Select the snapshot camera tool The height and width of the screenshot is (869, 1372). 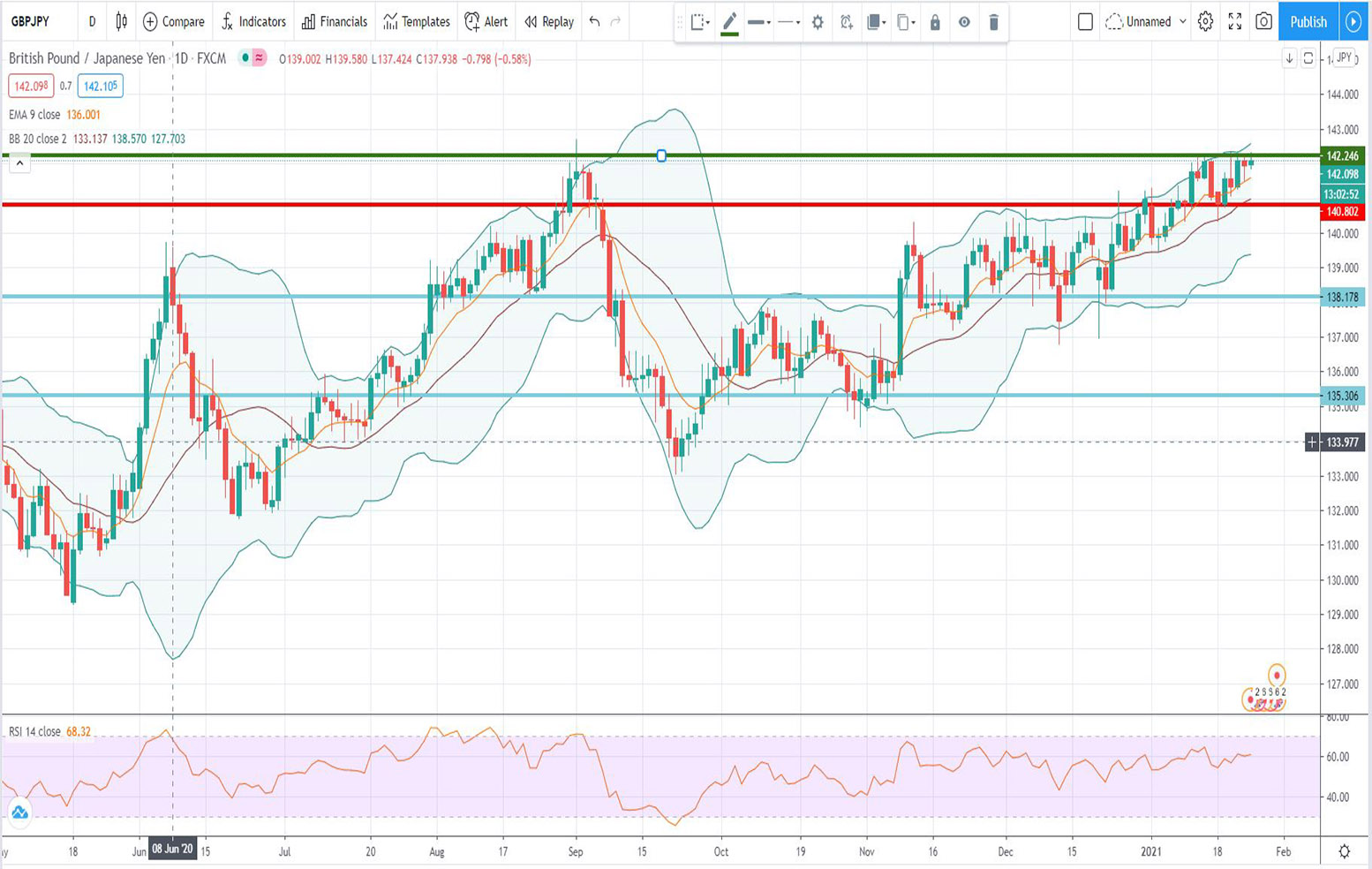click(x=1263, y=22)
